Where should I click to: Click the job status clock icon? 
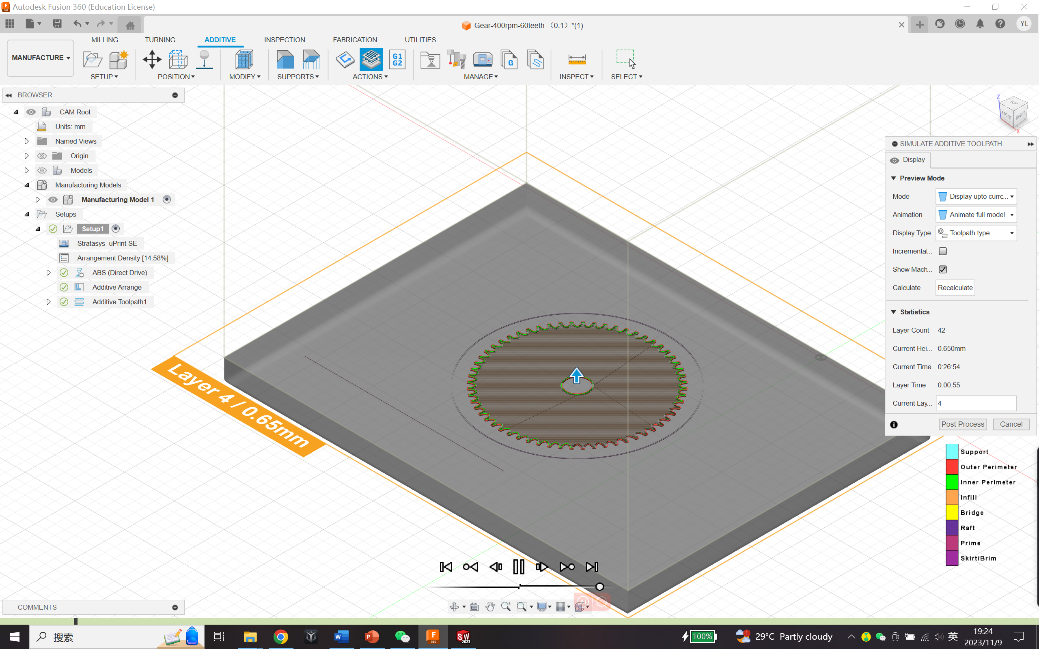tap(960, 24)
